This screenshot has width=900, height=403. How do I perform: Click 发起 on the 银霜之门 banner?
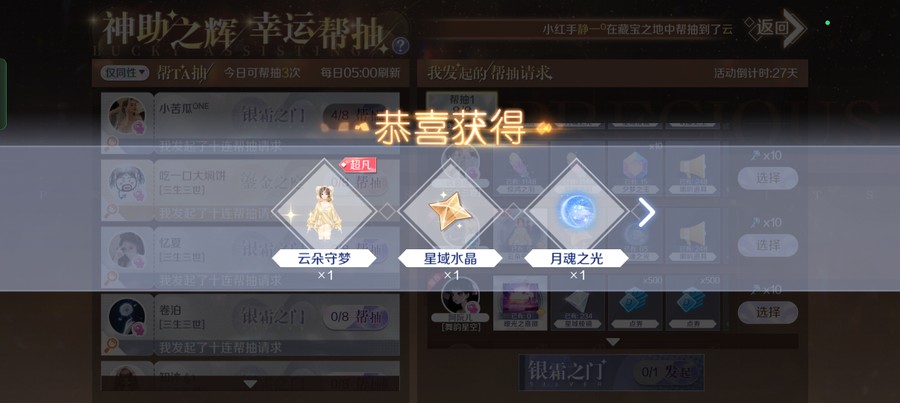(668, 373)
